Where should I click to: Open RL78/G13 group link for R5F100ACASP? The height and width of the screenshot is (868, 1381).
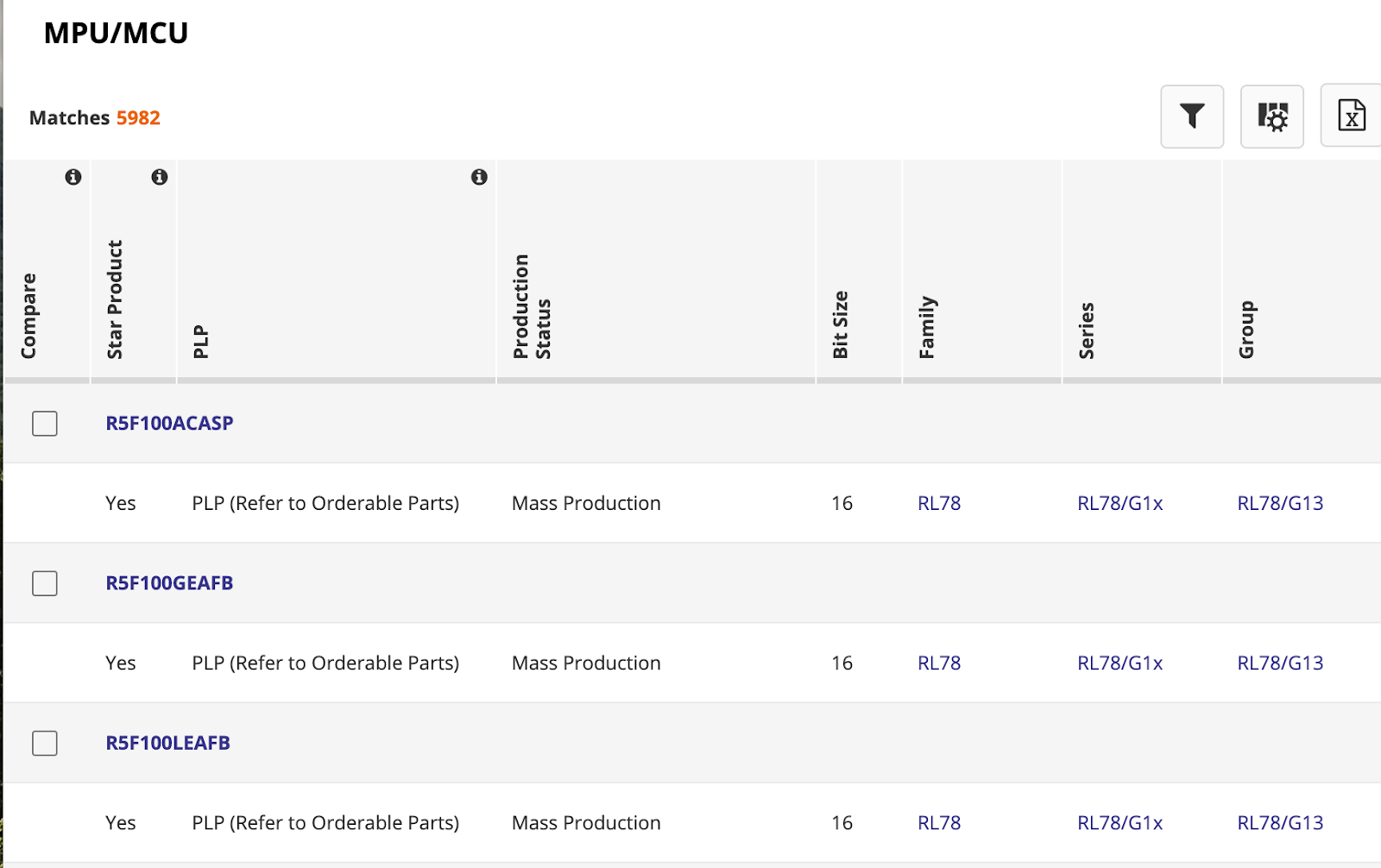(1280, 503)
